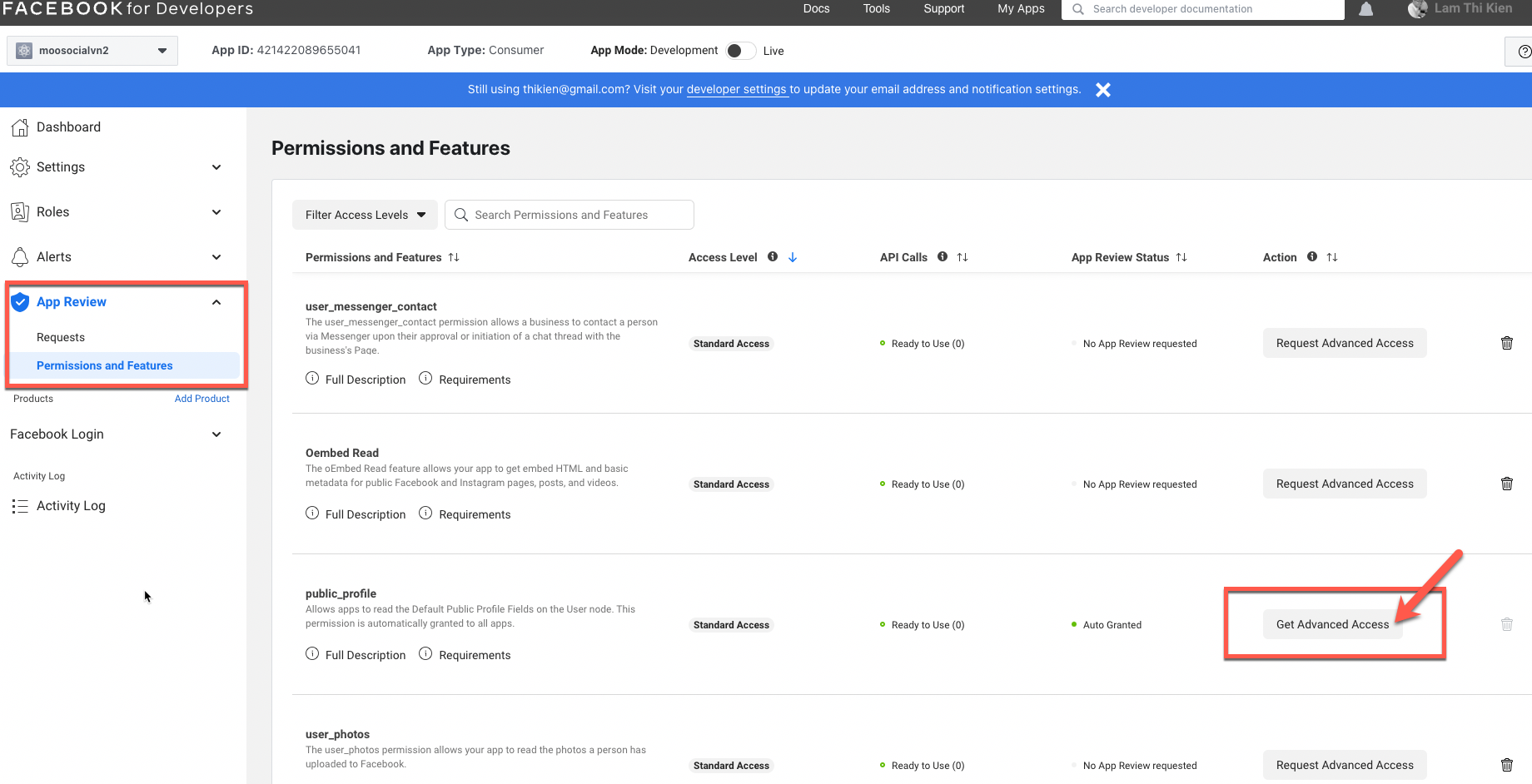Click the Add Product link
The image size is (1532, 784).
point(202,399)
